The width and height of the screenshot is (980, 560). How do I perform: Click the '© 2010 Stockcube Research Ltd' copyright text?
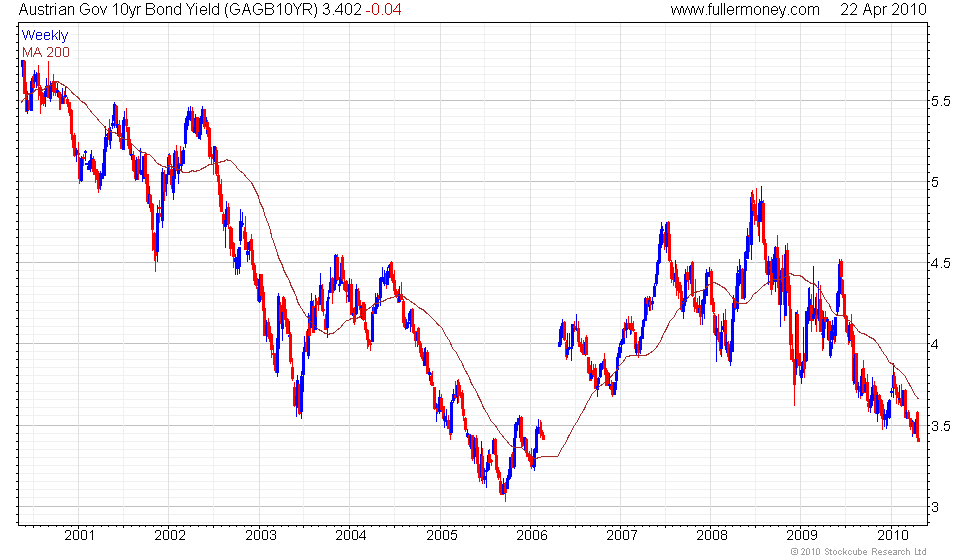click(x=858, y=552)
